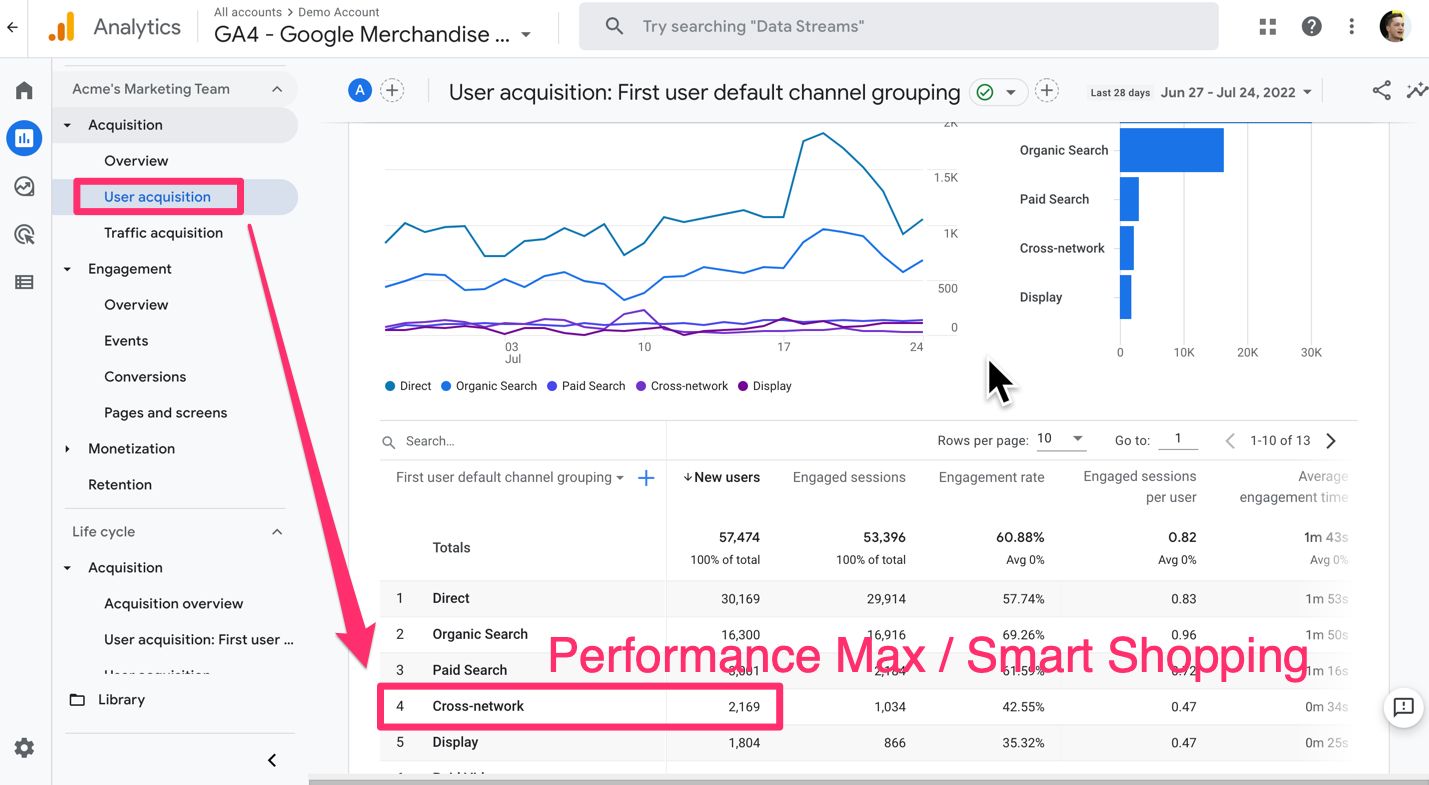Open the date range dropdown Jun 27 - Jul 24
Viewport: 1429px width, 785px height.
pos(1236,92)
